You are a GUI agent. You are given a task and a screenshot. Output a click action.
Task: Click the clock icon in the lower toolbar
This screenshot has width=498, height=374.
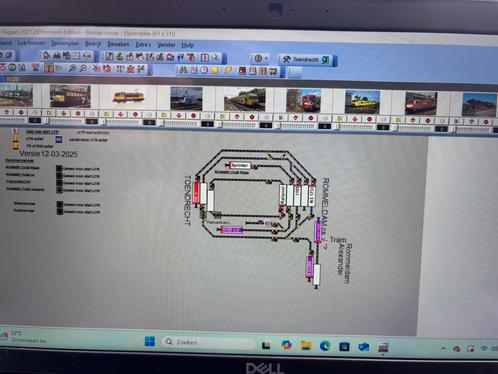(204, 70)
